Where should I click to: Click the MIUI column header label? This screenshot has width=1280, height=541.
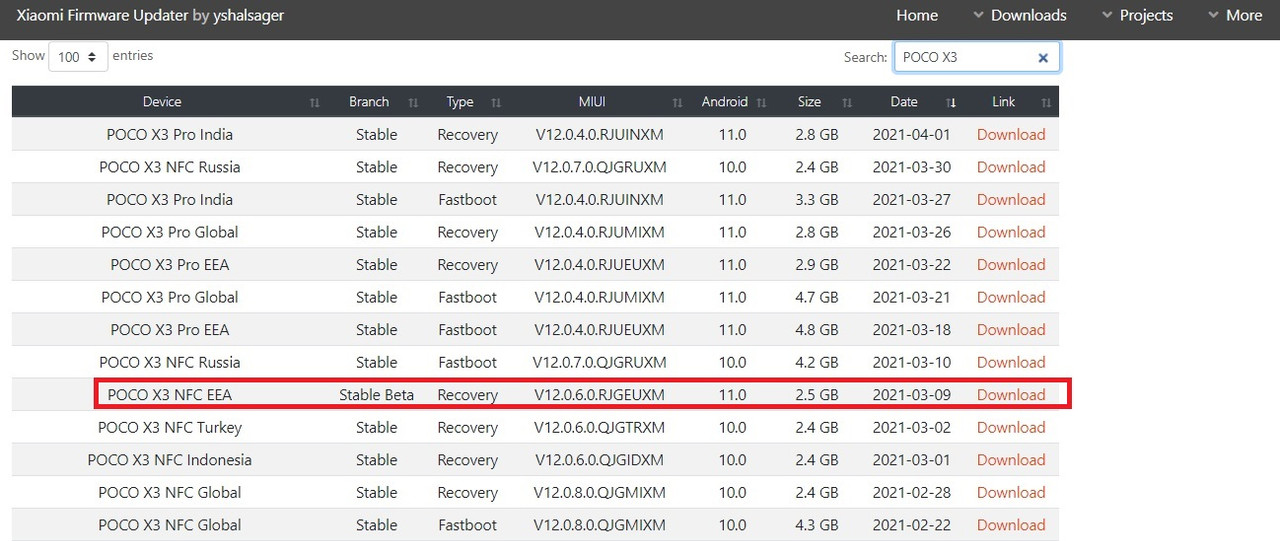592,102
